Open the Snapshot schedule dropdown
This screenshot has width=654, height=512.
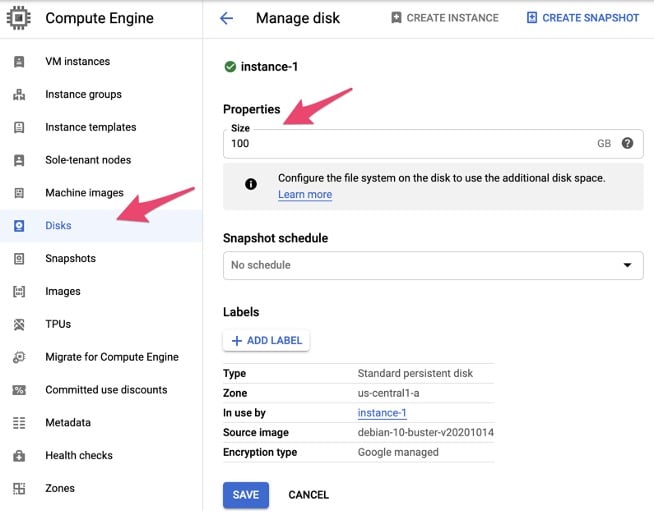432,265
